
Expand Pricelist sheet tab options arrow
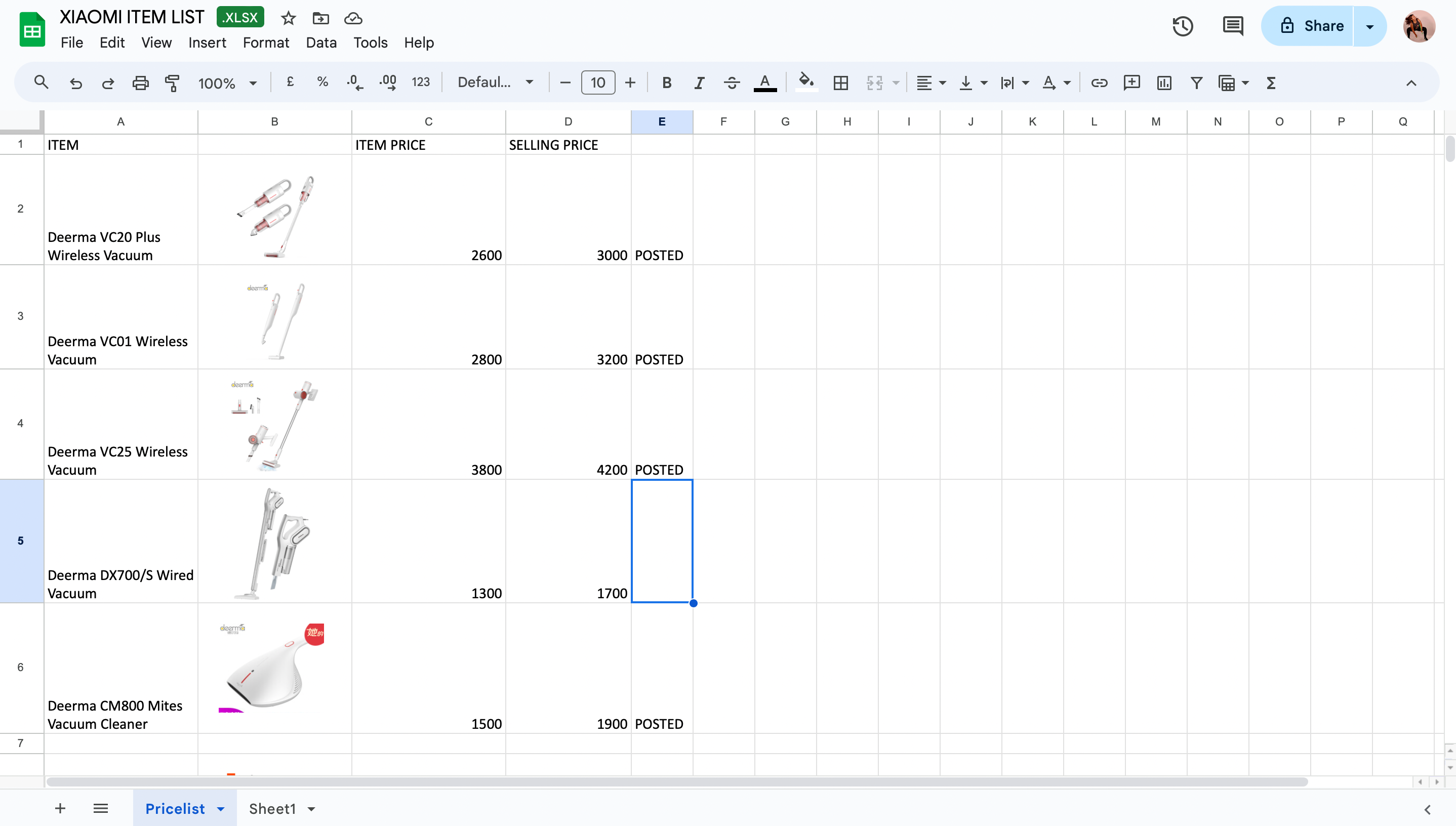click(x=221, y=809)
